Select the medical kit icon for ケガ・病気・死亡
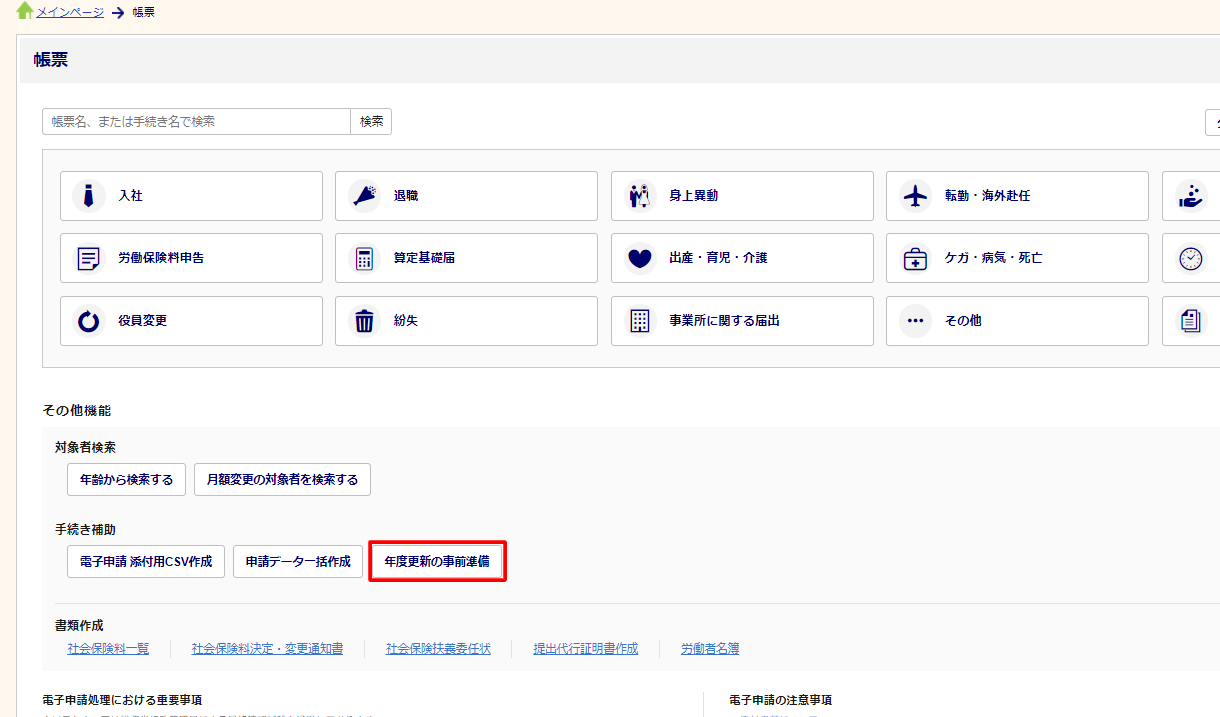 click(x=915, y=259)
